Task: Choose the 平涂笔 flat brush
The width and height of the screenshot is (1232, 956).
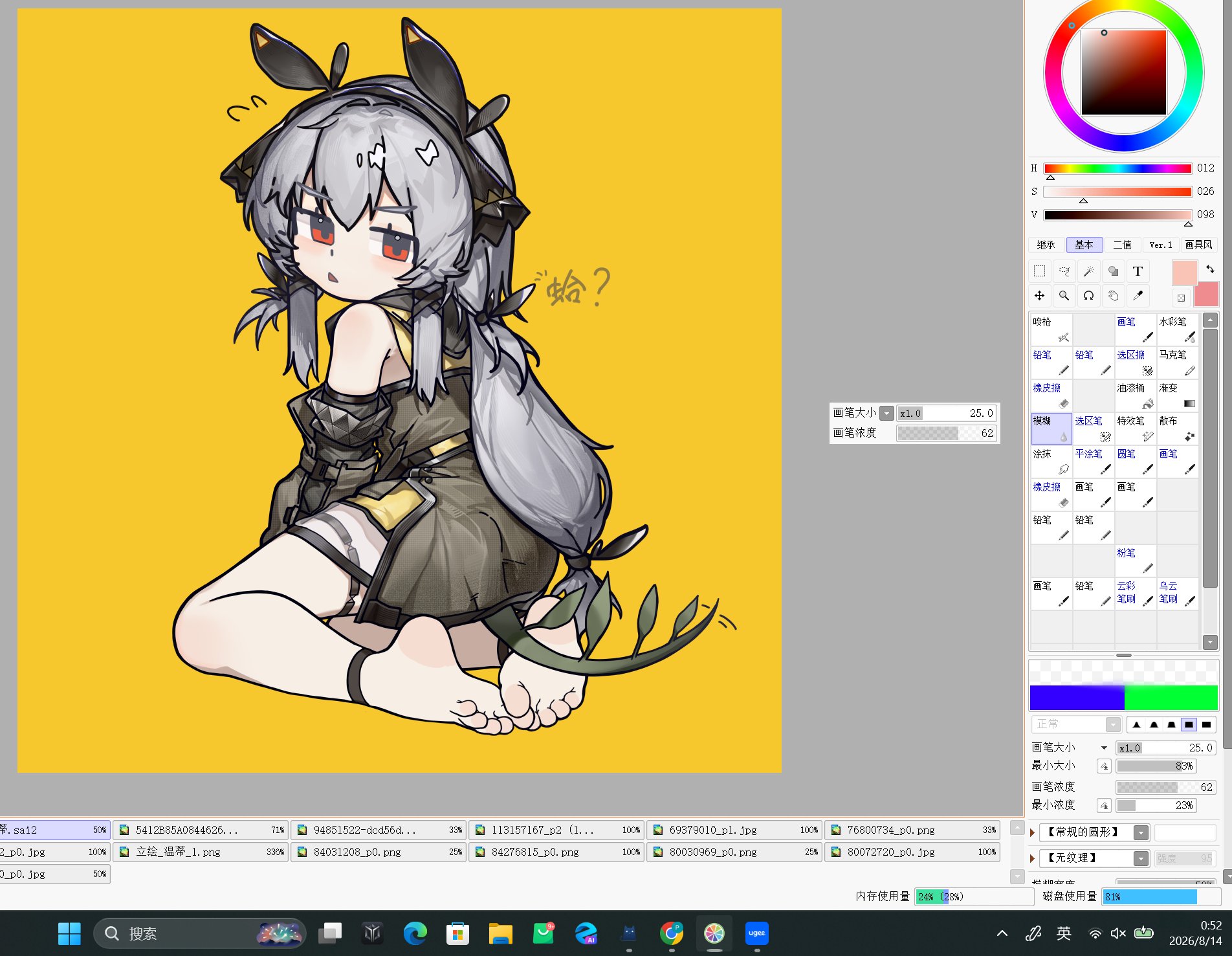Action: point(1094,461)
